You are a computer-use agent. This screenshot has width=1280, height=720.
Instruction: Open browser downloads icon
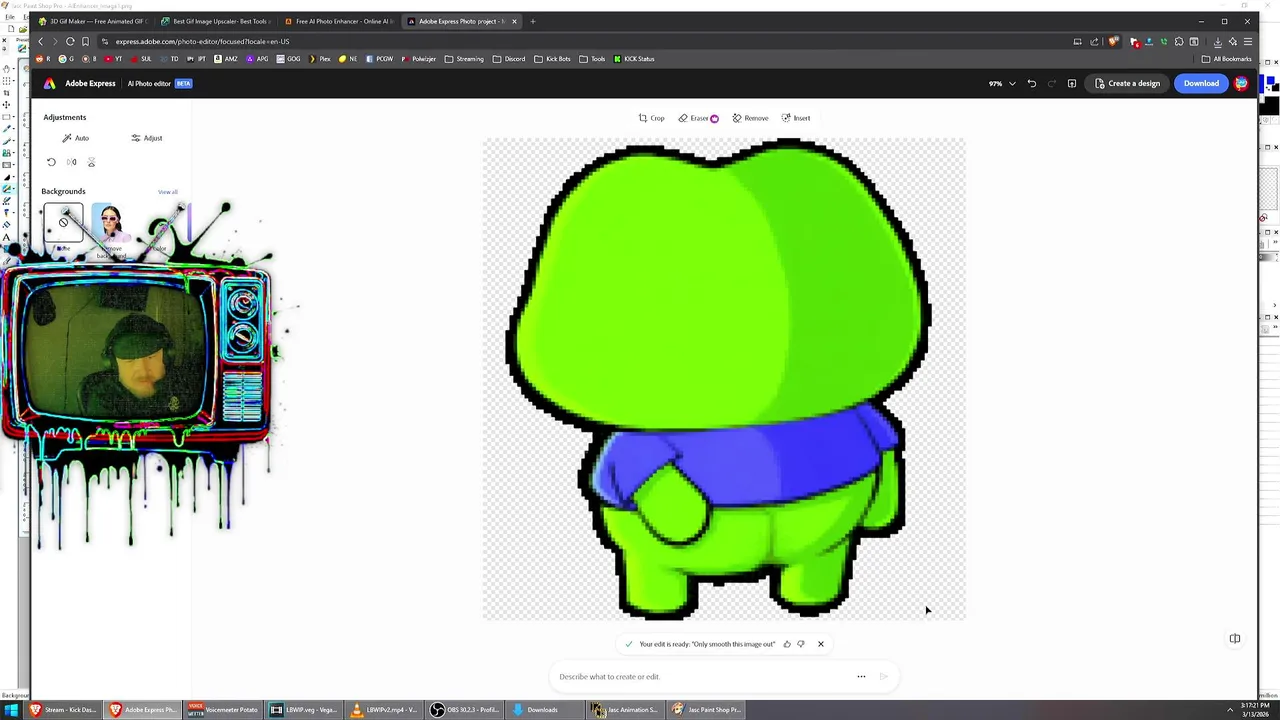click(1218, 41)
